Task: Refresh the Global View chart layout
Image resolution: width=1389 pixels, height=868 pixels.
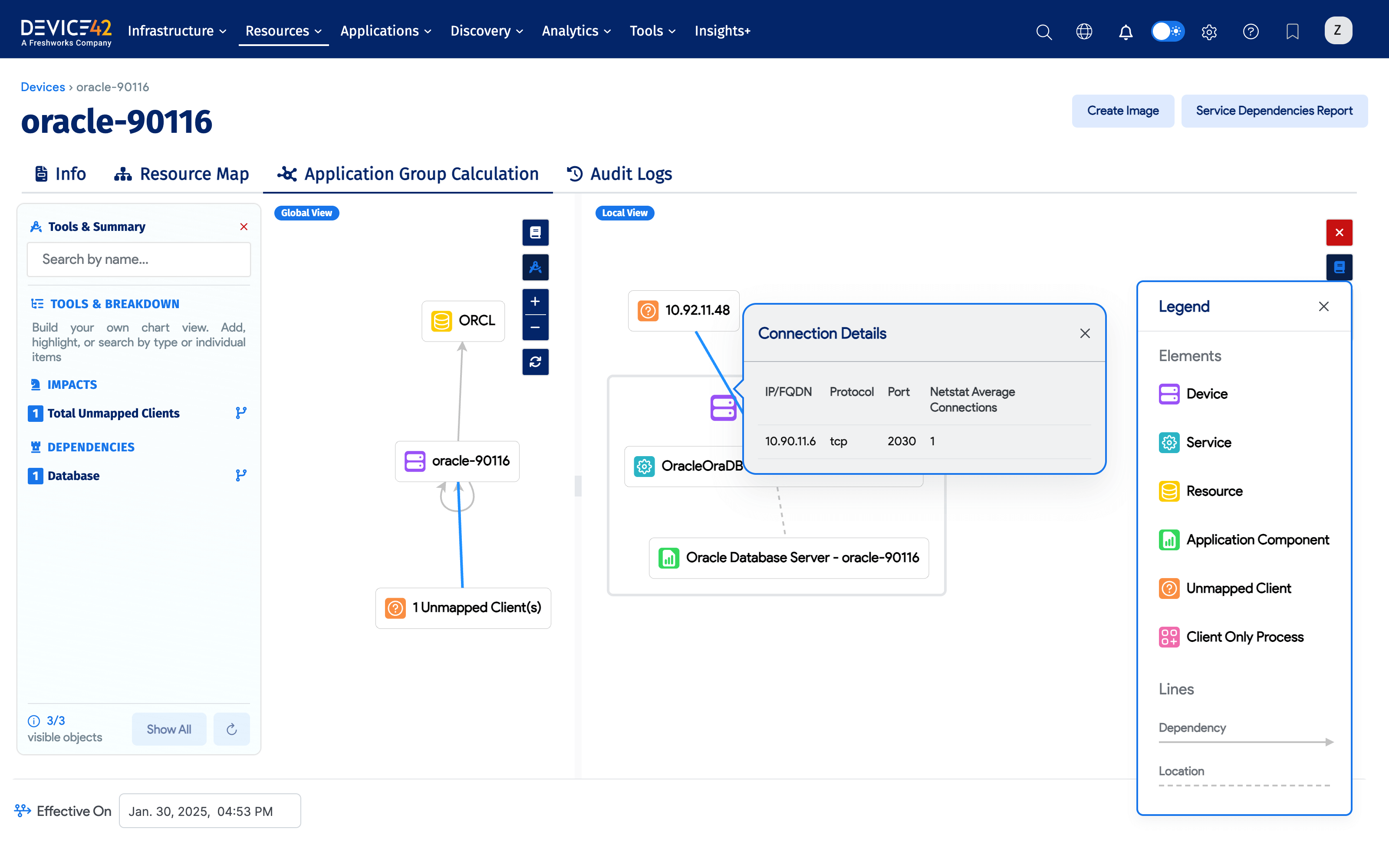Action: coord(535,362)
